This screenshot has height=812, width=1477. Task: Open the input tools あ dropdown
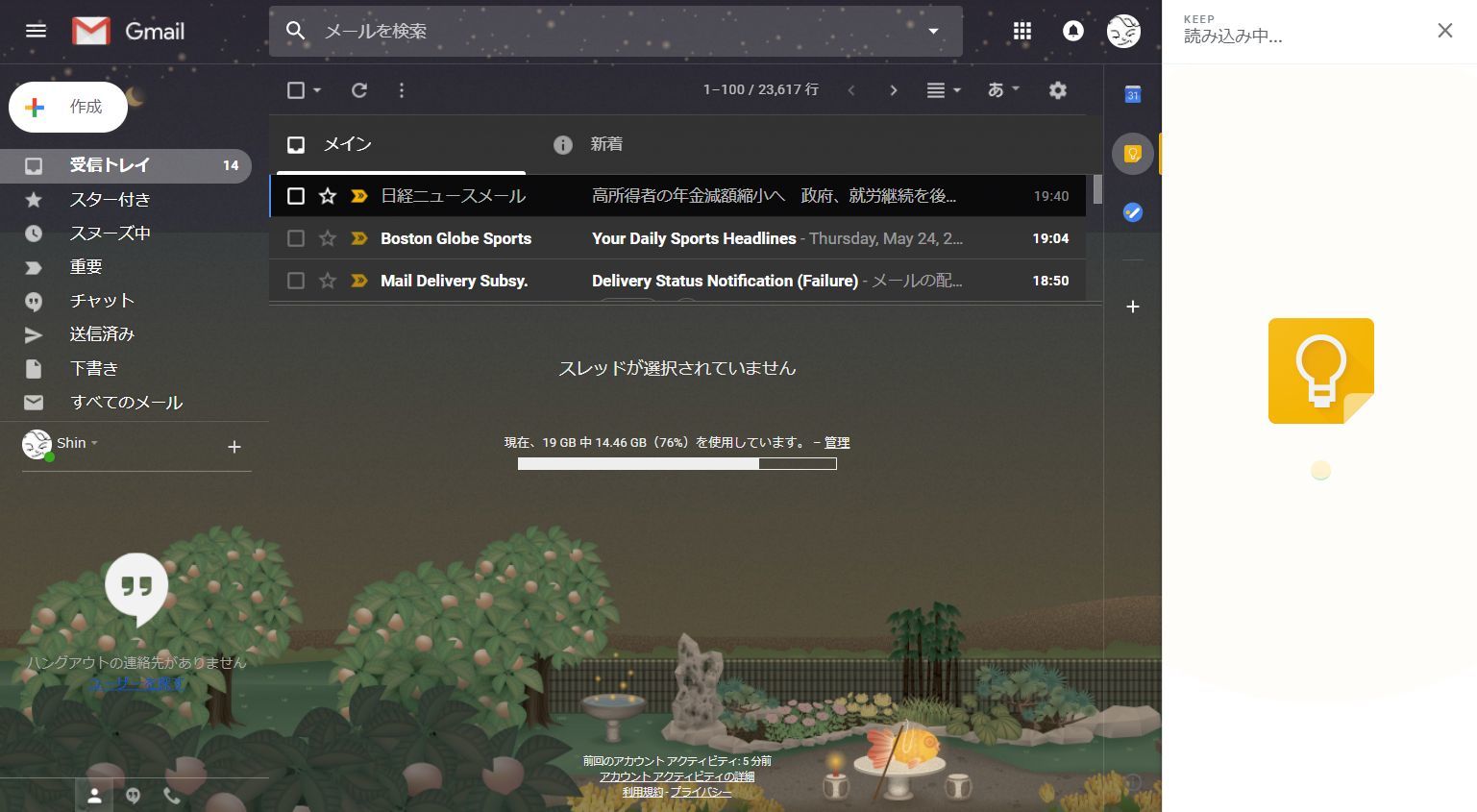point(1003,89)
